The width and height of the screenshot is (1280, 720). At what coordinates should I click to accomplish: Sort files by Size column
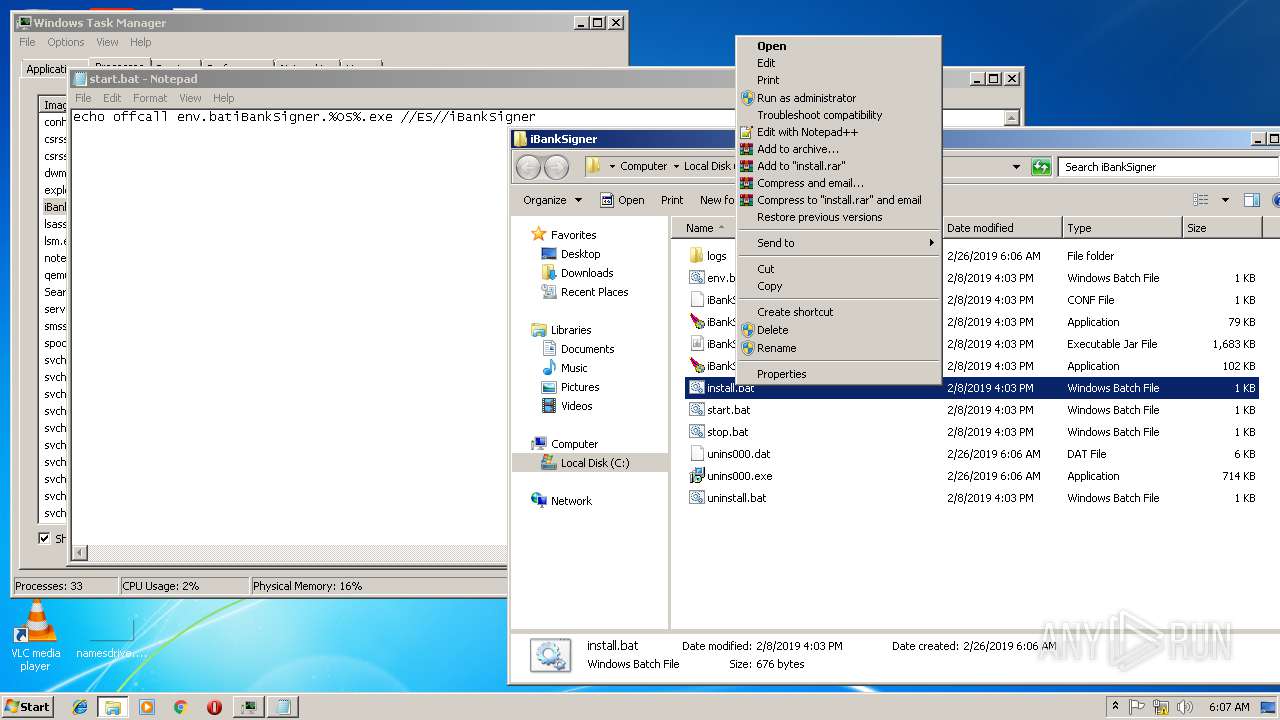1221,228
